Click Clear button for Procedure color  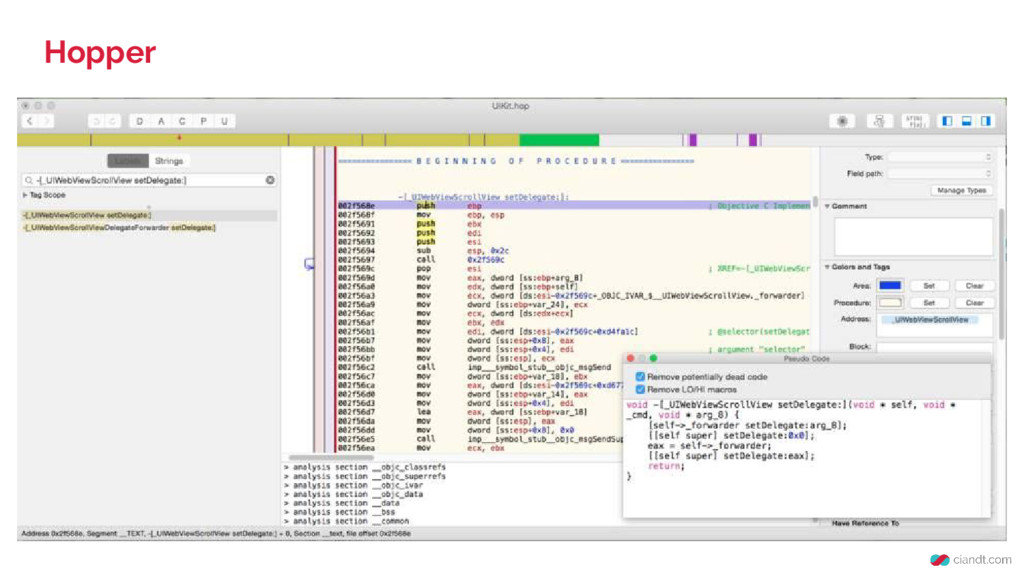tap(974, 303)
